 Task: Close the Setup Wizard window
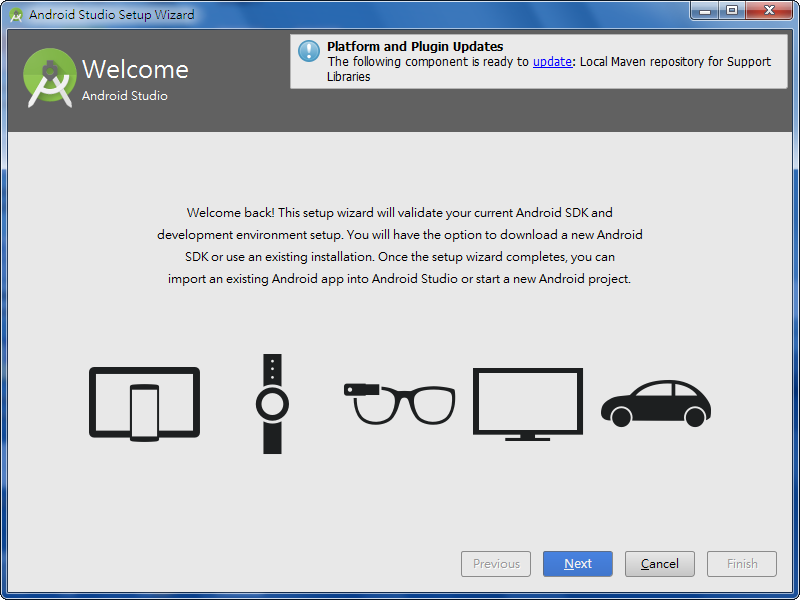769,10
